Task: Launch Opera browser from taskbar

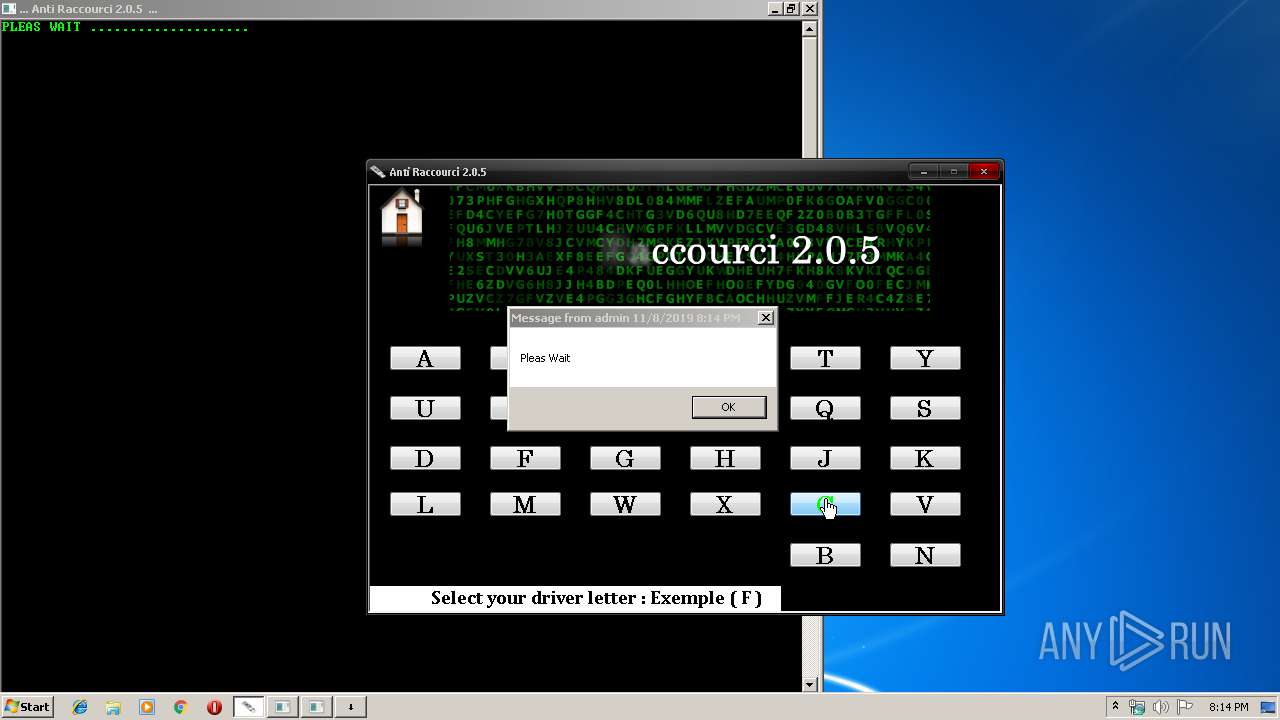Action: [214, 707]
